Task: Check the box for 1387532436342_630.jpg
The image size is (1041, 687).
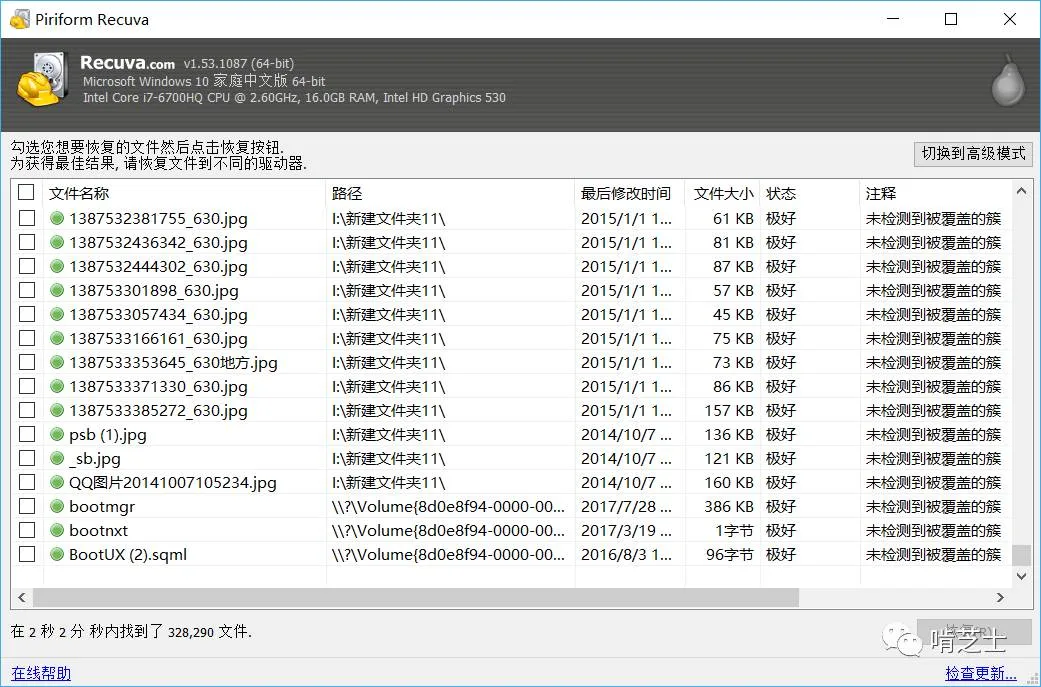Action: coord(27,242)
